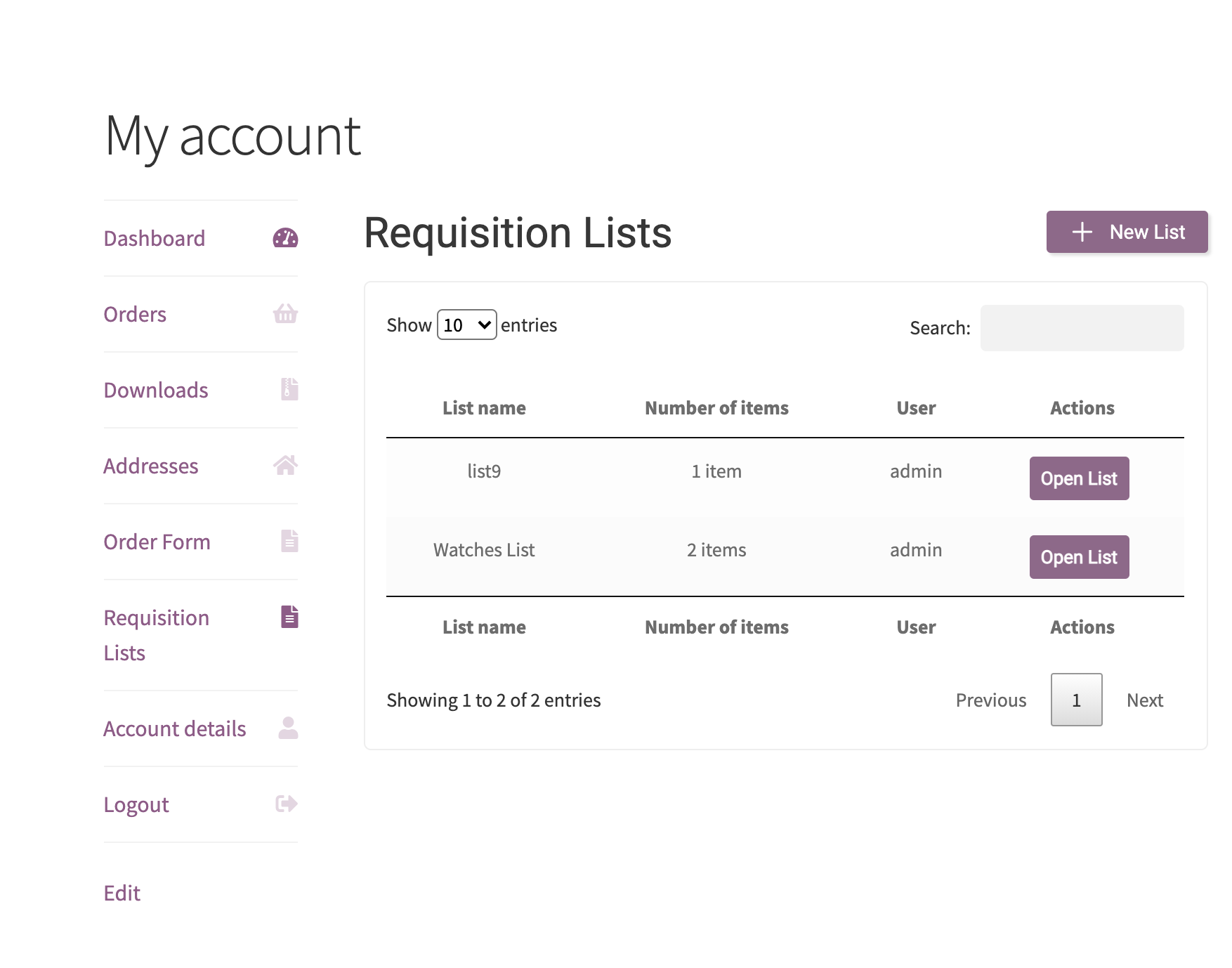The width and height of the screenshot is (1232, 968).
Task: Click the Account details person icon
Action: point(288,728)
